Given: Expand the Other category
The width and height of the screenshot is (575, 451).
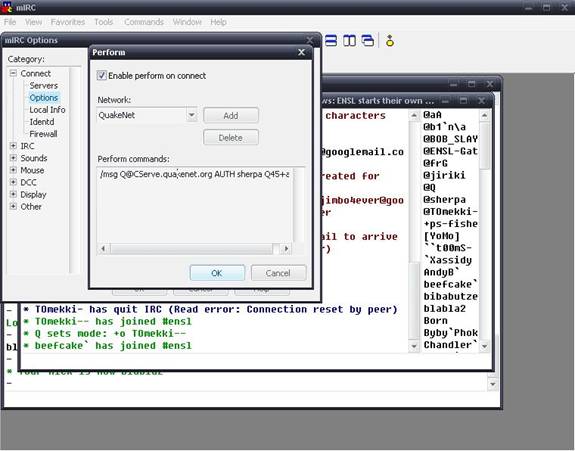Looking at the screenshot, I should click(13, 206).
